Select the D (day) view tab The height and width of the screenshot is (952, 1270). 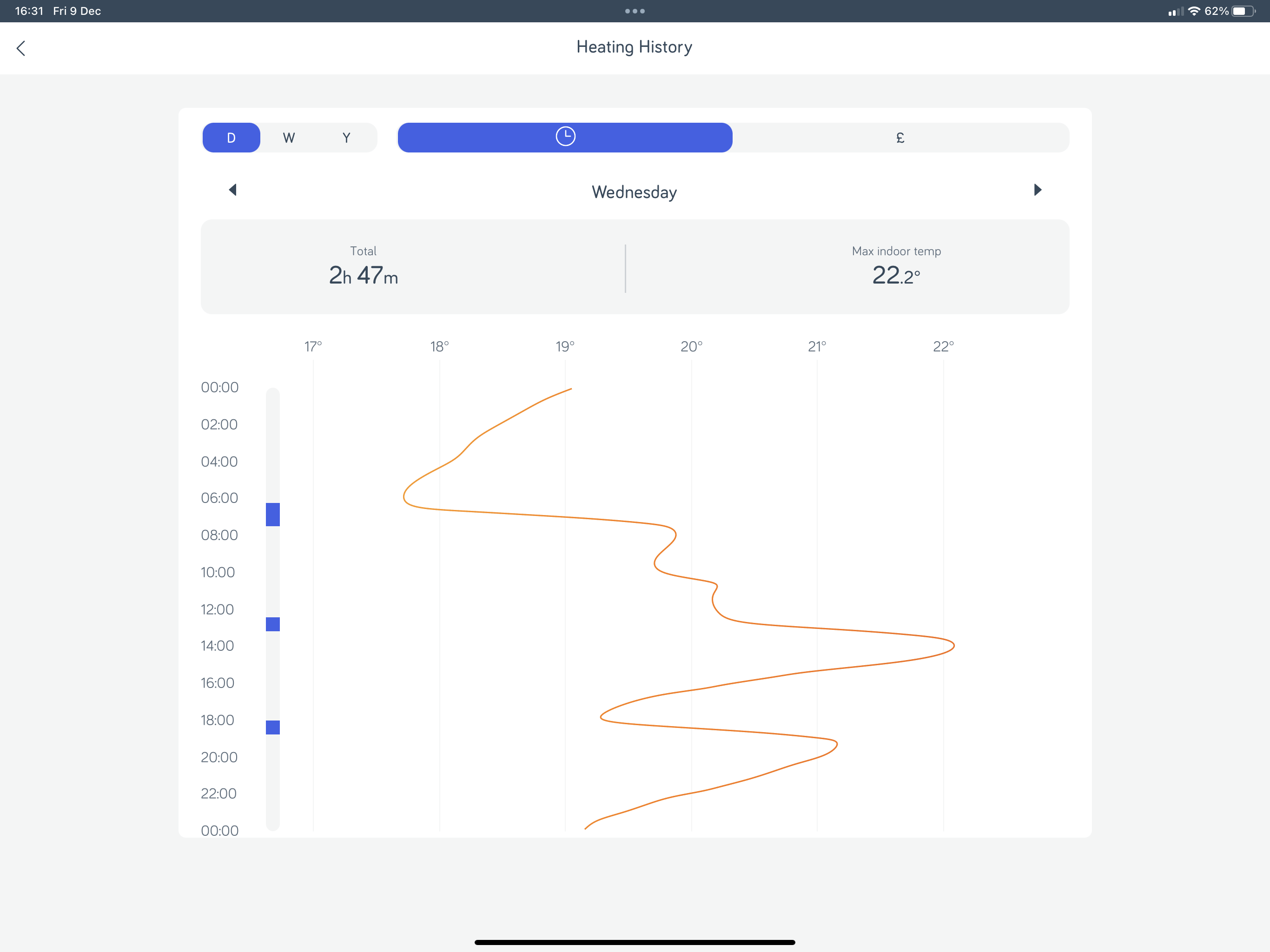232,138
